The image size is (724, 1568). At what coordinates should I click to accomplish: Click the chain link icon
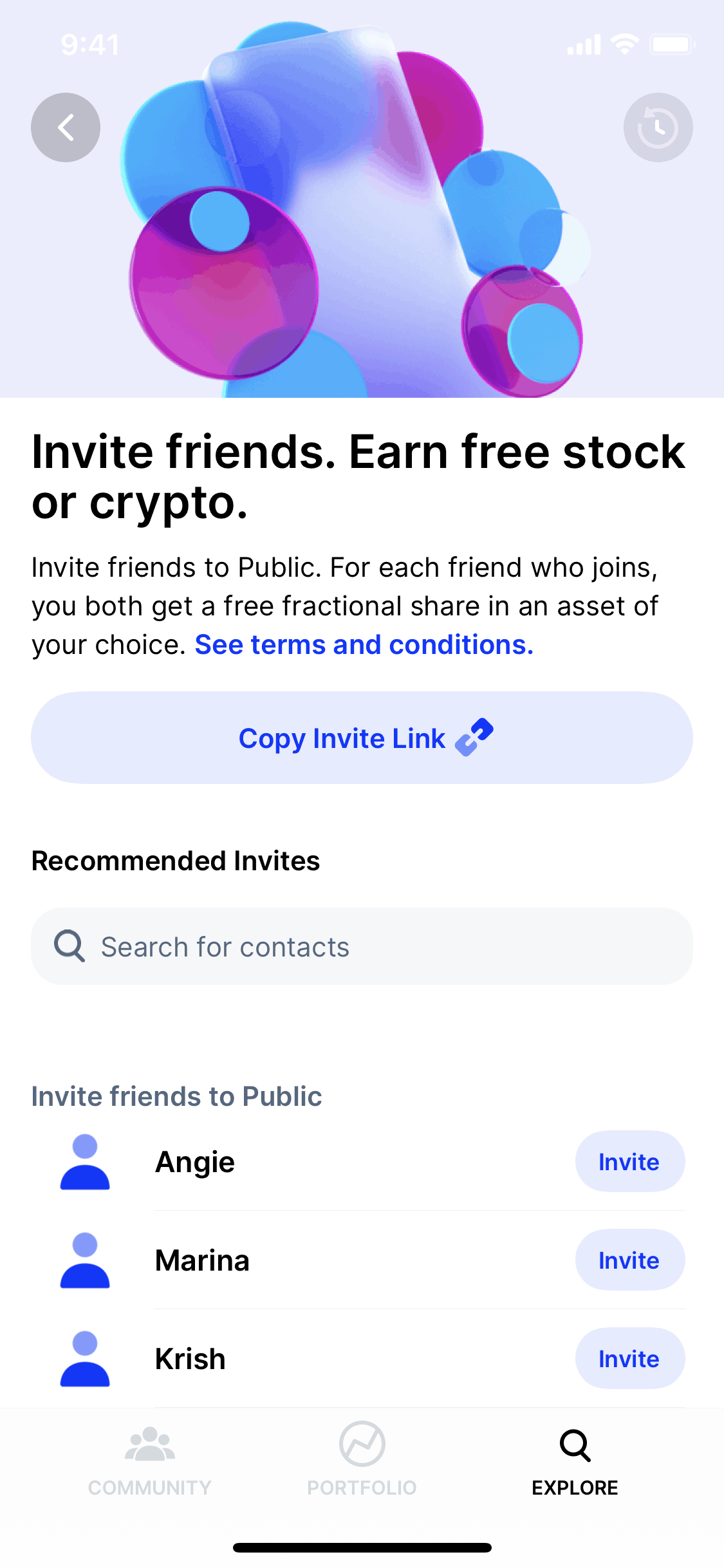pyautogui.click(x=474, y=738)
